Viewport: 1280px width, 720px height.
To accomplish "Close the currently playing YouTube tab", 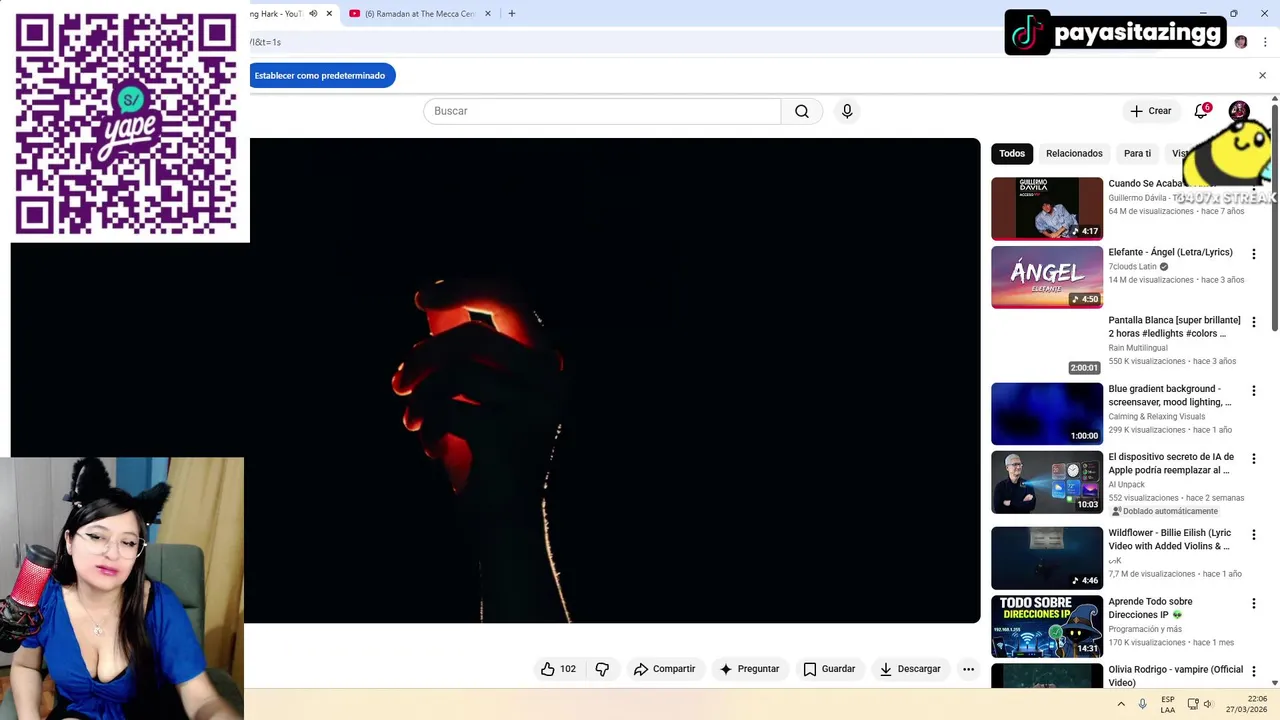I will (x=329, y=14).
